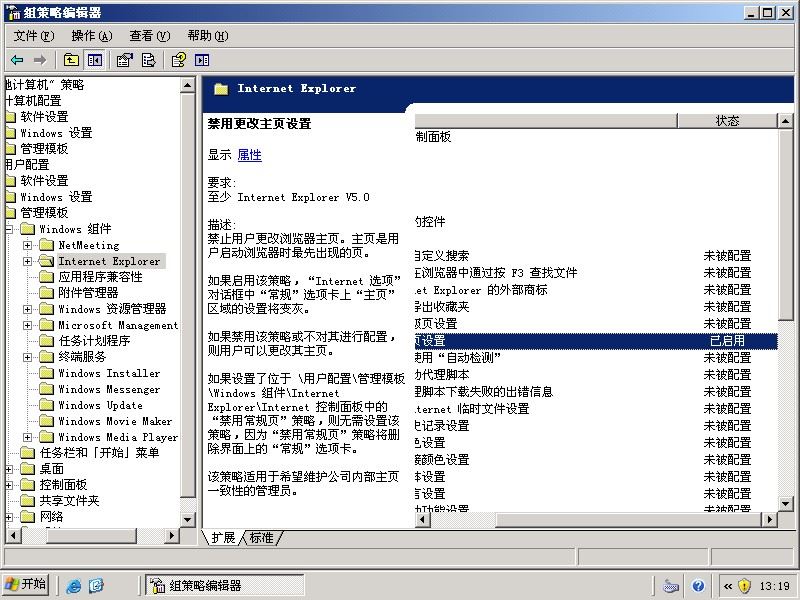This screenshot has width=800, height=600.
Task: Select the 网络 tree item
Action: [42, 516]
